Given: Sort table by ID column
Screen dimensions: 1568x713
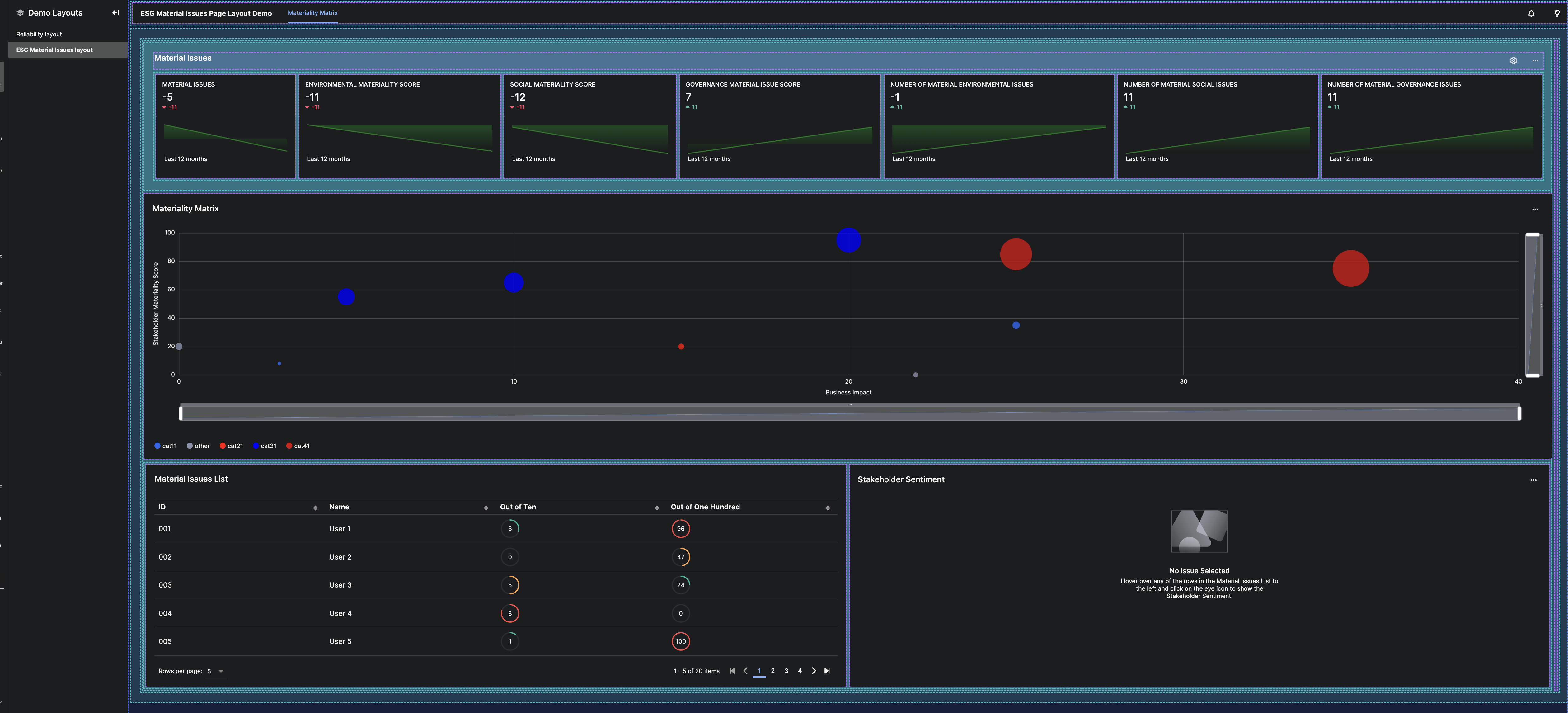Looking at the screenshot, I should 315,508.
